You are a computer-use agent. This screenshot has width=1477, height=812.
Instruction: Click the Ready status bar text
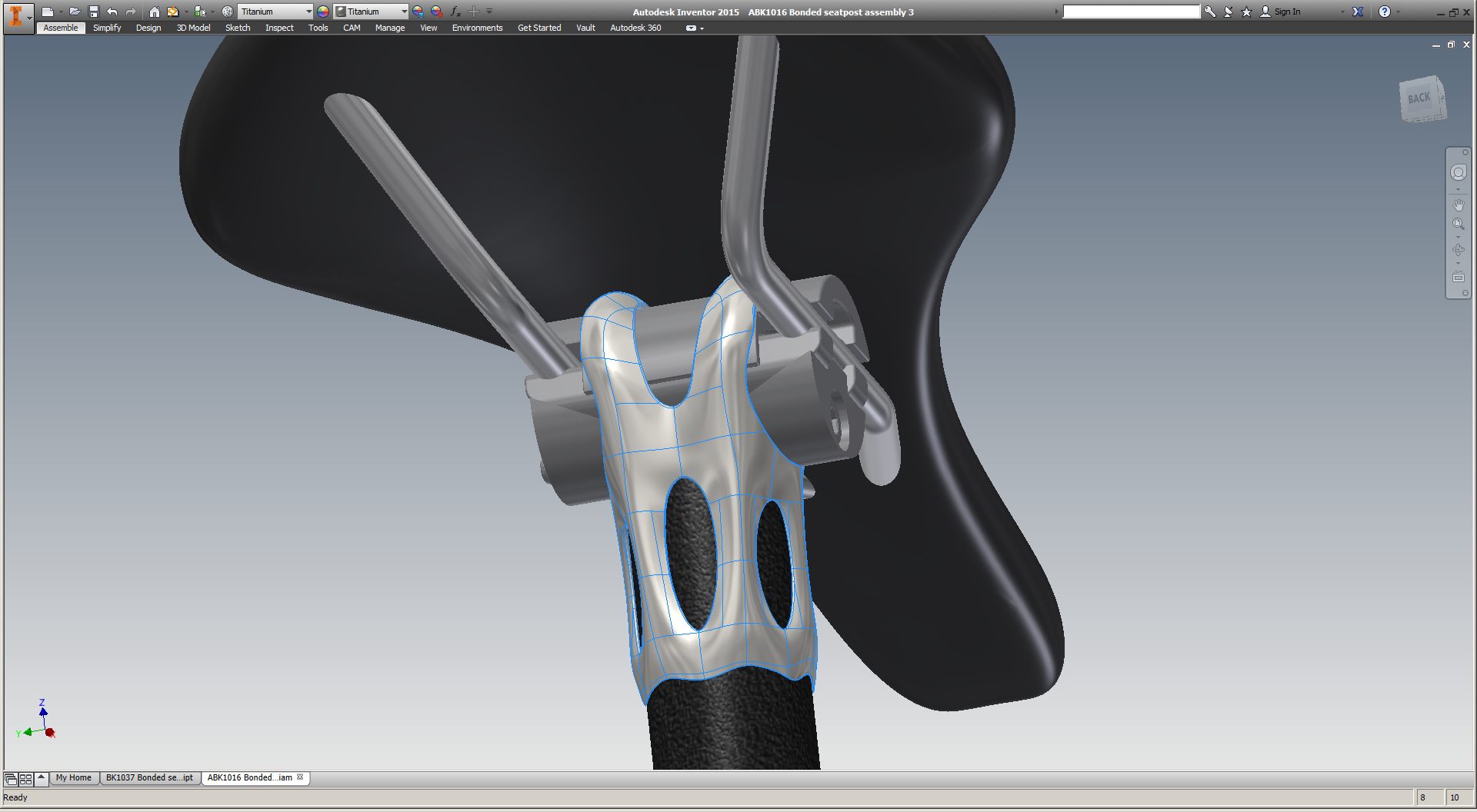tap(15, 797)
